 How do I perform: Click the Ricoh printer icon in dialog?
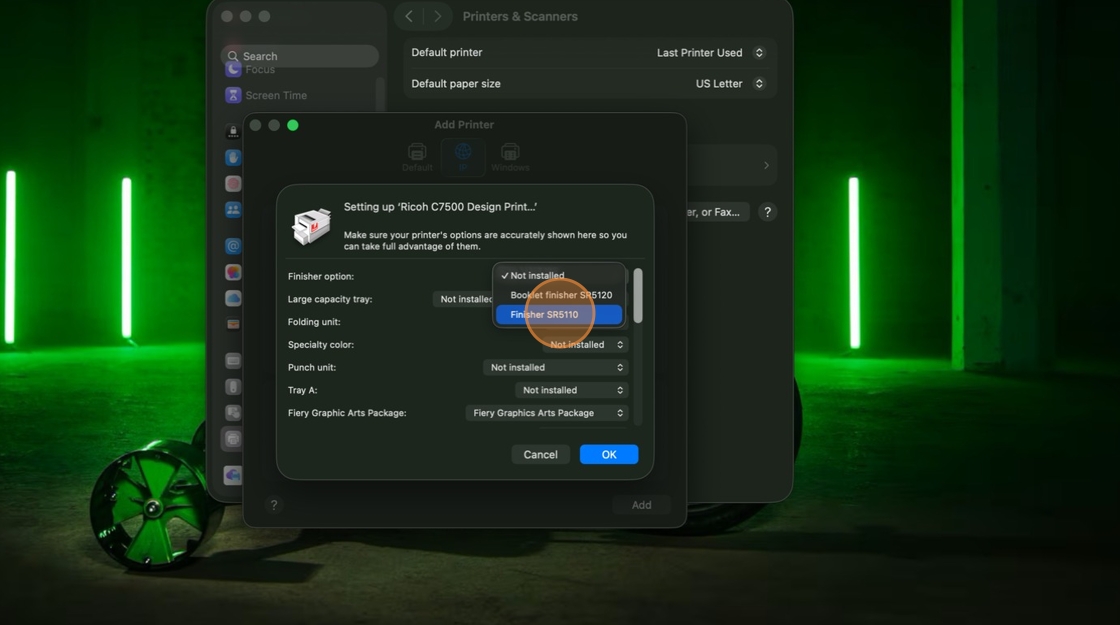tap(311, 226)
